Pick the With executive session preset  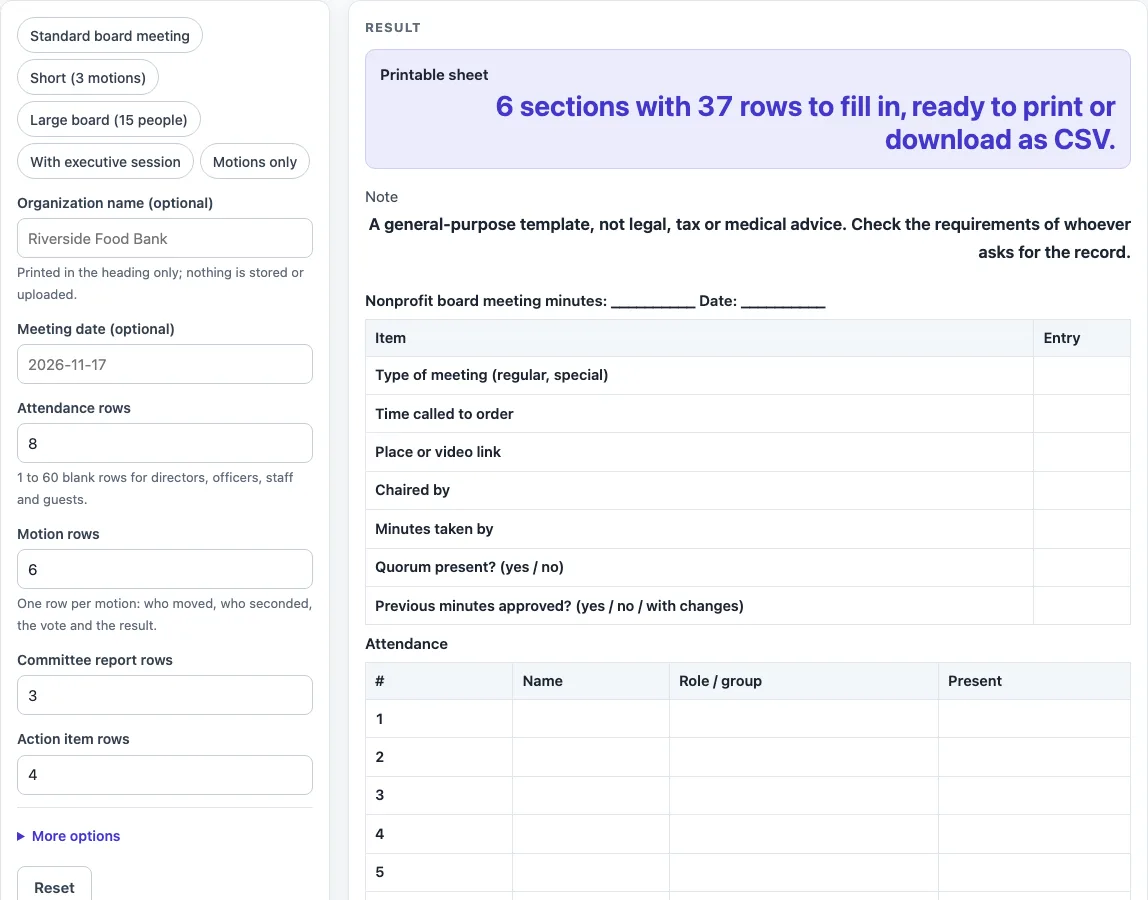(x=105, y=162)
